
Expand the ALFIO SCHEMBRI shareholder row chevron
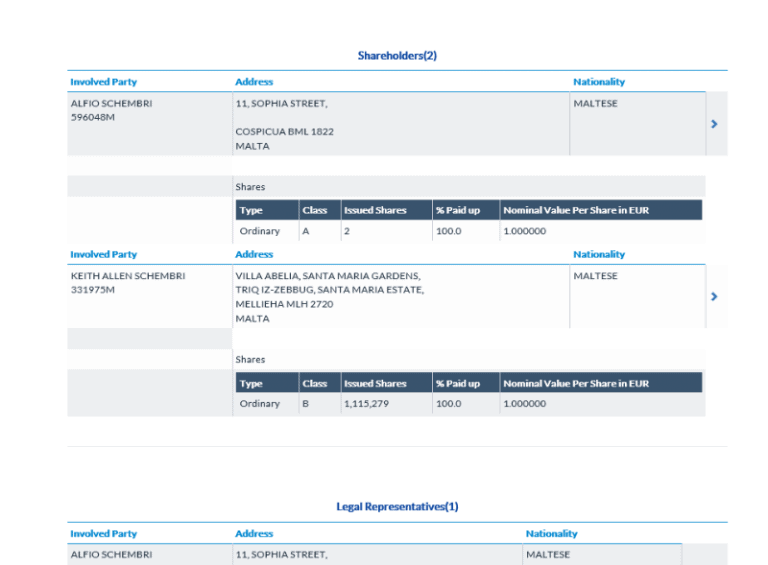point(714,124)
